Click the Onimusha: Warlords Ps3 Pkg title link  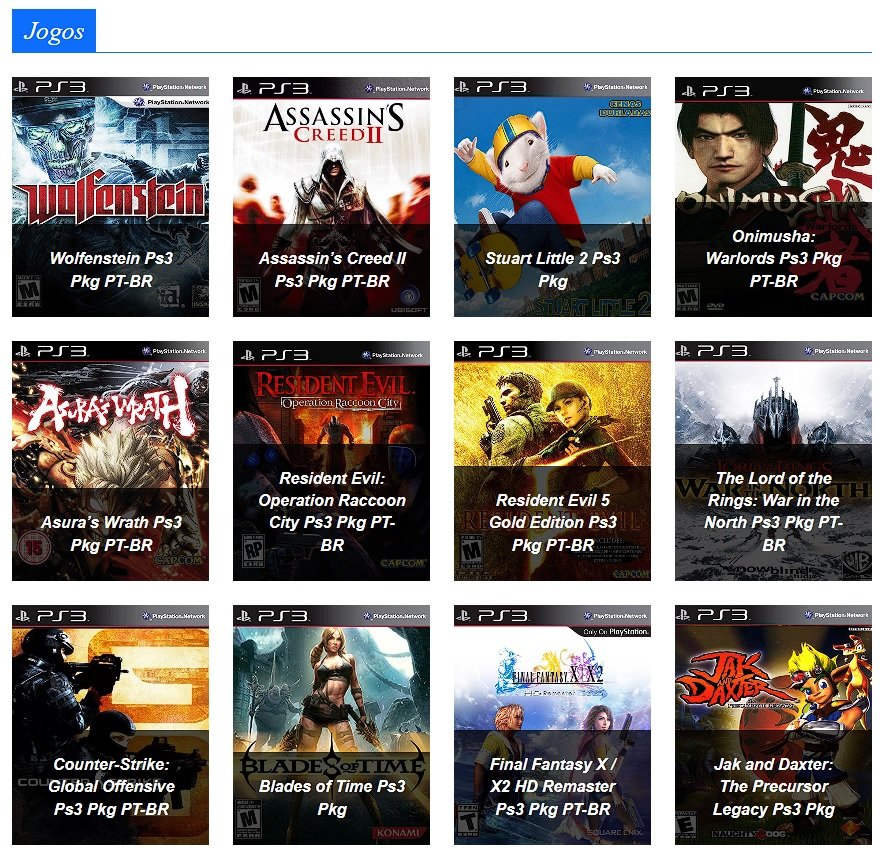(x=773, y=258)
